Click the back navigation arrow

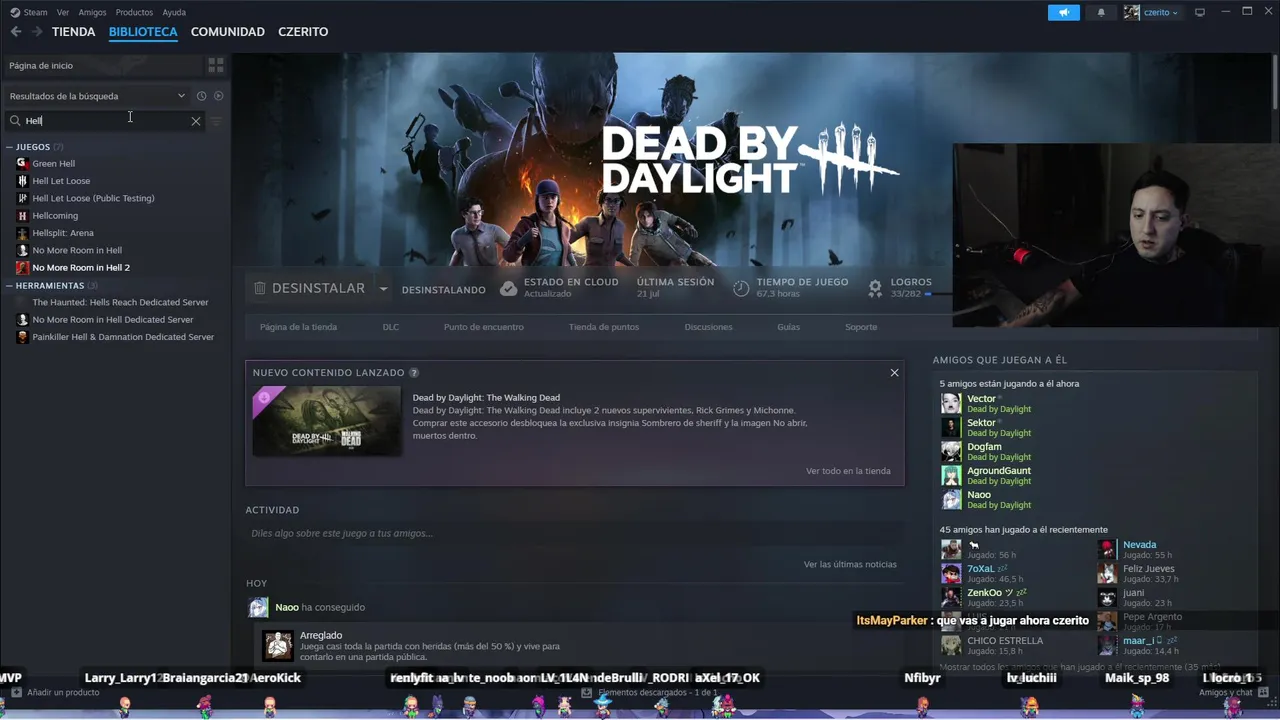[x=16, y=32]
